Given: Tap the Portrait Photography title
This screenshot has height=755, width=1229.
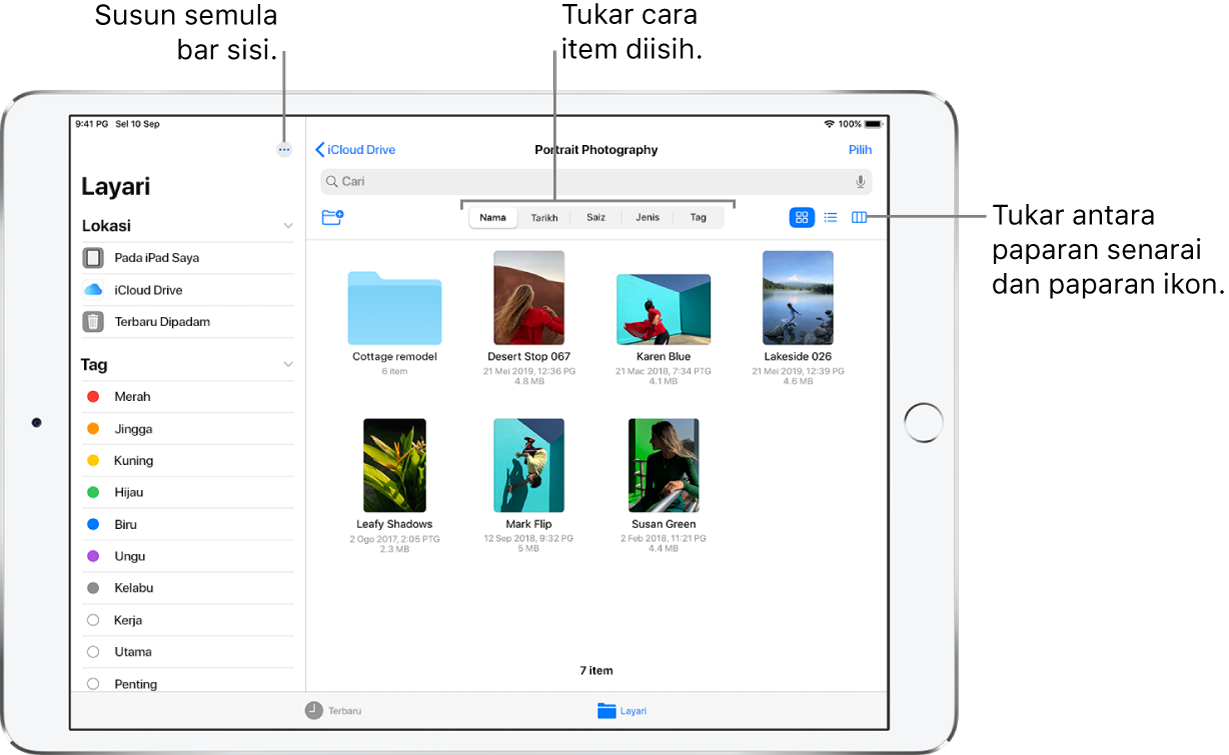Looking at the screenshot, I should [x=596, y=150].
